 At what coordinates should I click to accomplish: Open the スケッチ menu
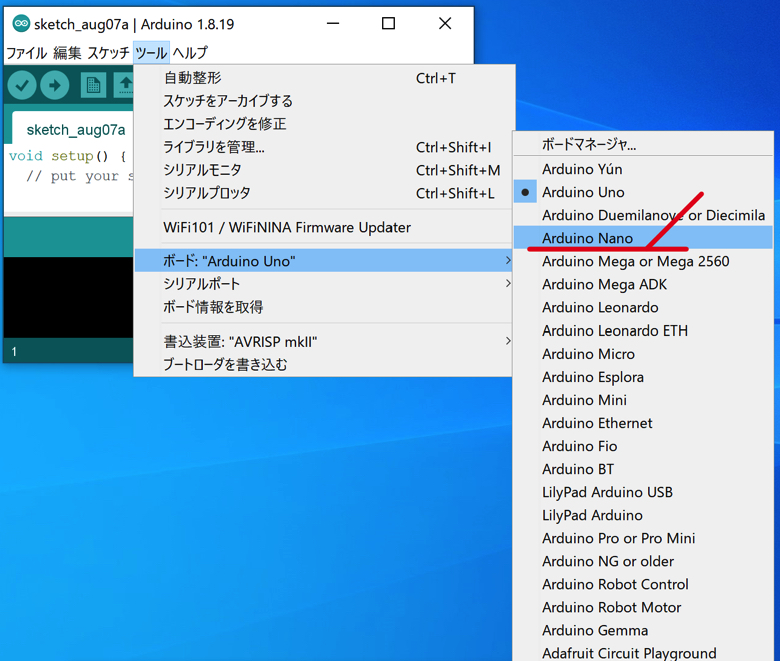click(x=108, y=52)
